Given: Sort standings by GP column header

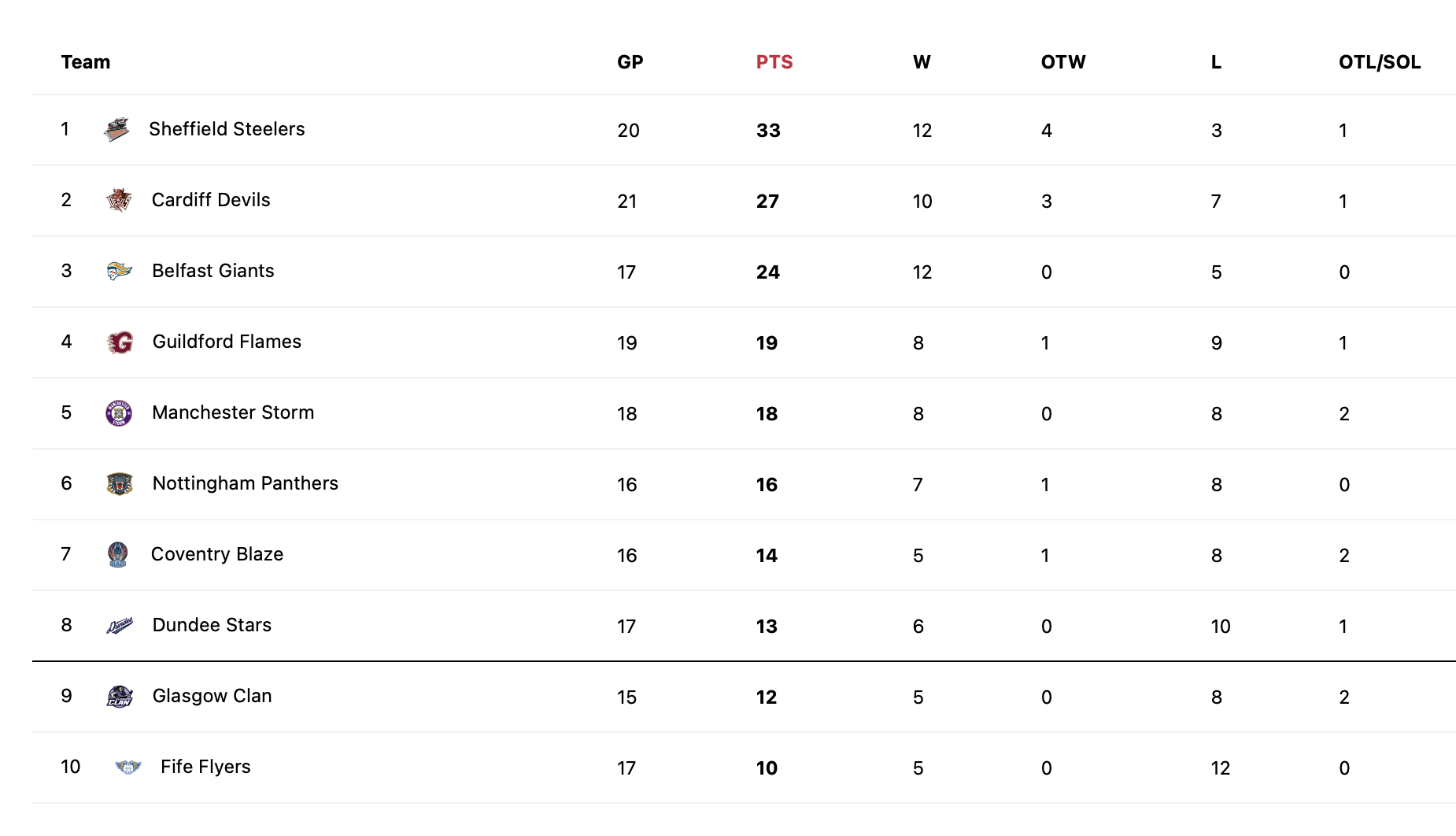Looking at the screenshot, I should click(x=630, y=62).
